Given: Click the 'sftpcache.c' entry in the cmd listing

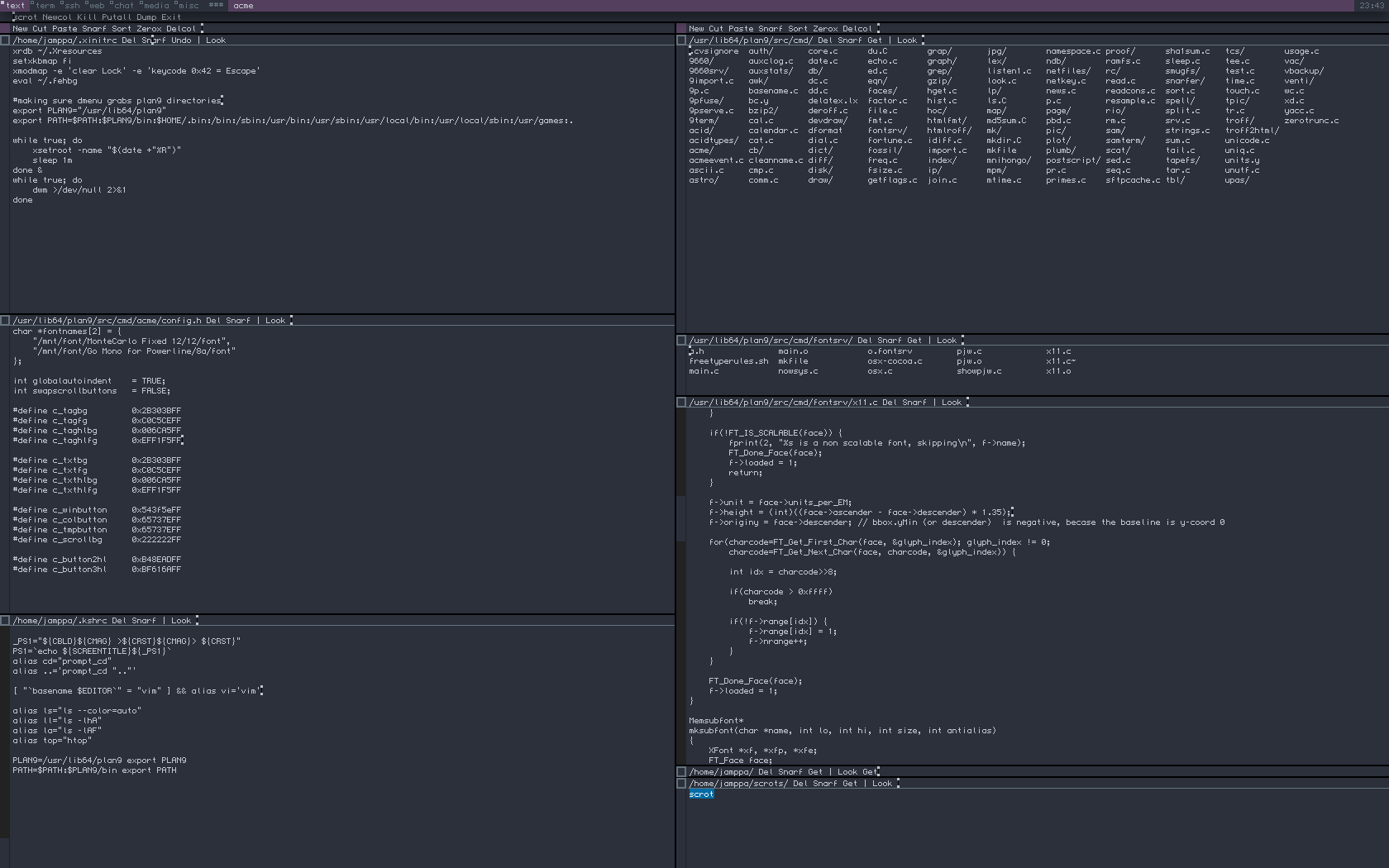Looking at the screenshot, I should (x=1133, y=179).
